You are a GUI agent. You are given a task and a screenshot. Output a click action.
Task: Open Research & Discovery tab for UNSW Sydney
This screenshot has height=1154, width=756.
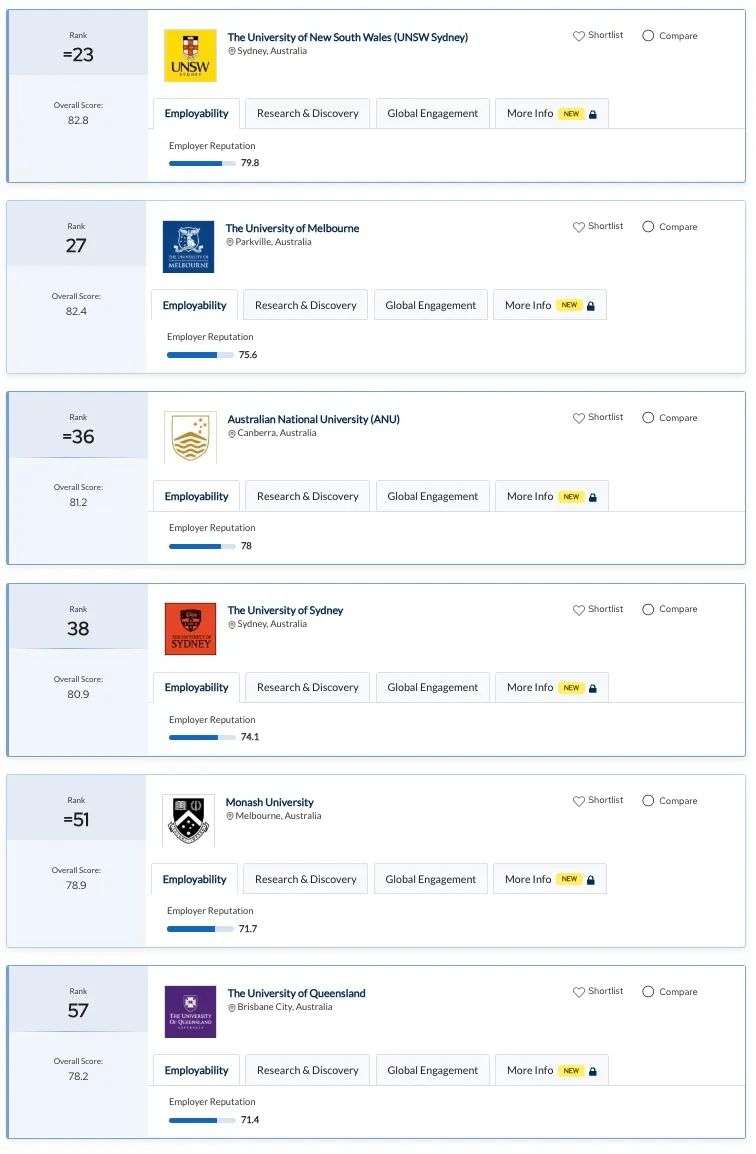(308, 113)
